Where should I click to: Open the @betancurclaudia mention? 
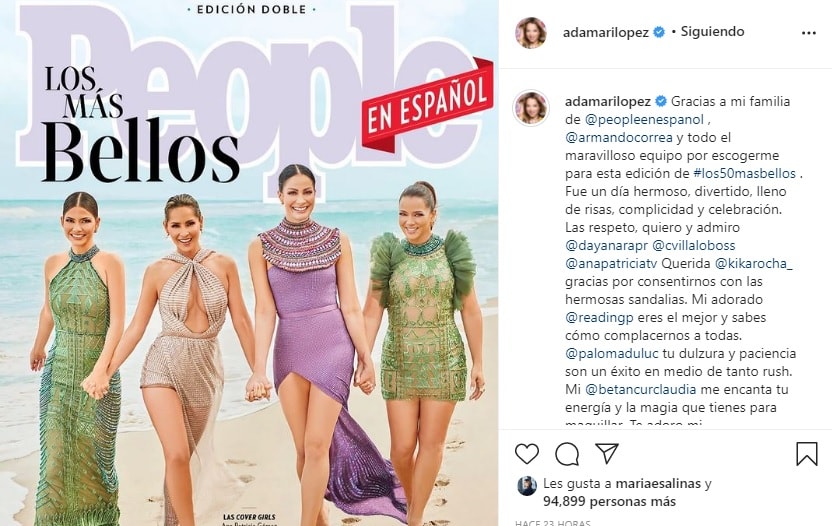point(640,390)
